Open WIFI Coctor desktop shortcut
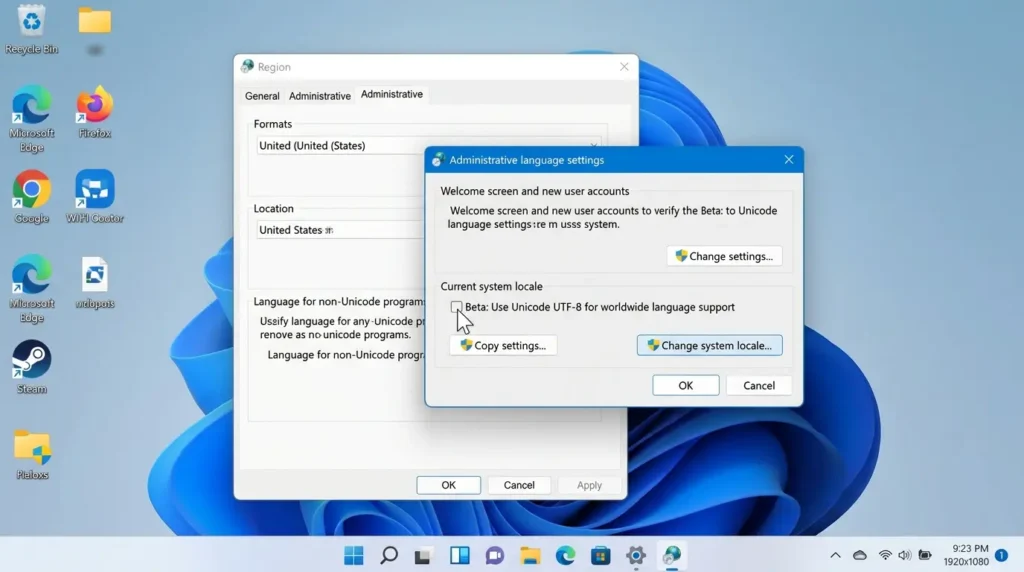The height and width of the screenshot is (572, 1024). (x=95, y=197)
